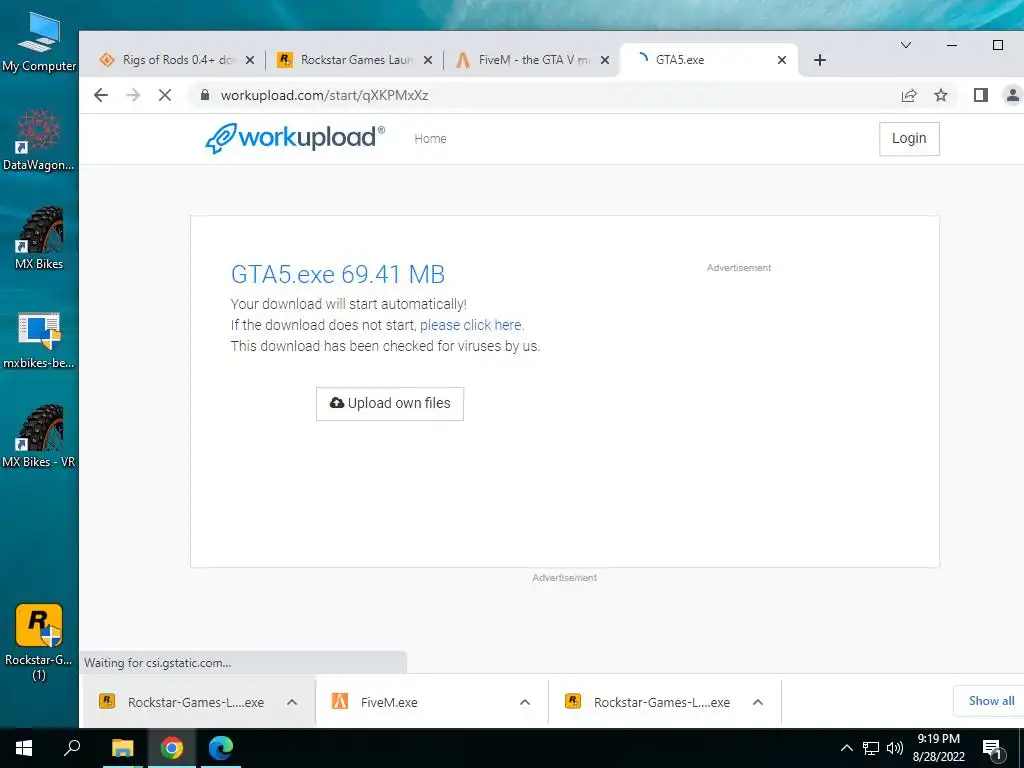1024x768 pixels.
Task: Click the Login button
Action: click(x=909, y=138)
